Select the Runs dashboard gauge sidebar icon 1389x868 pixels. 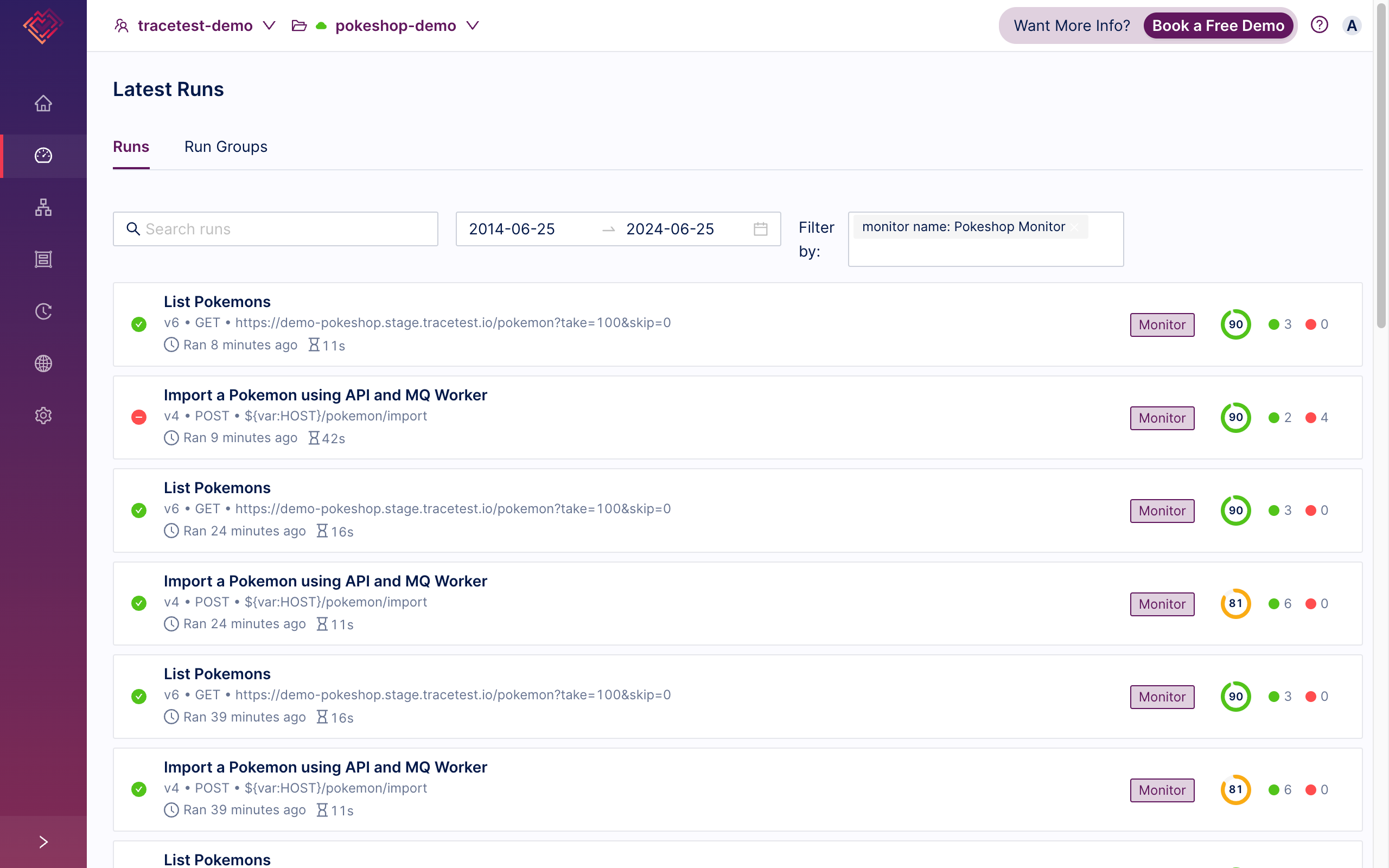coord(43,156)
